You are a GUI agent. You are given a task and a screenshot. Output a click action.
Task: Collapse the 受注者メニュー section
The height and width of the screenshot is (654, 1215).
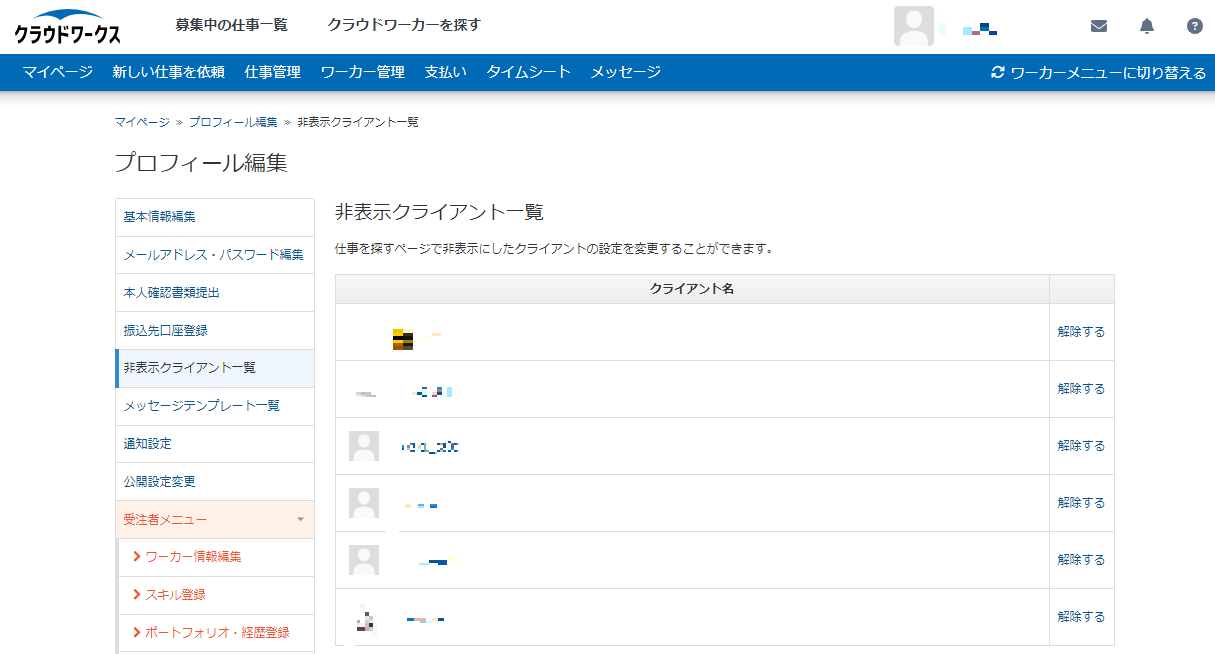pos(300,519)
